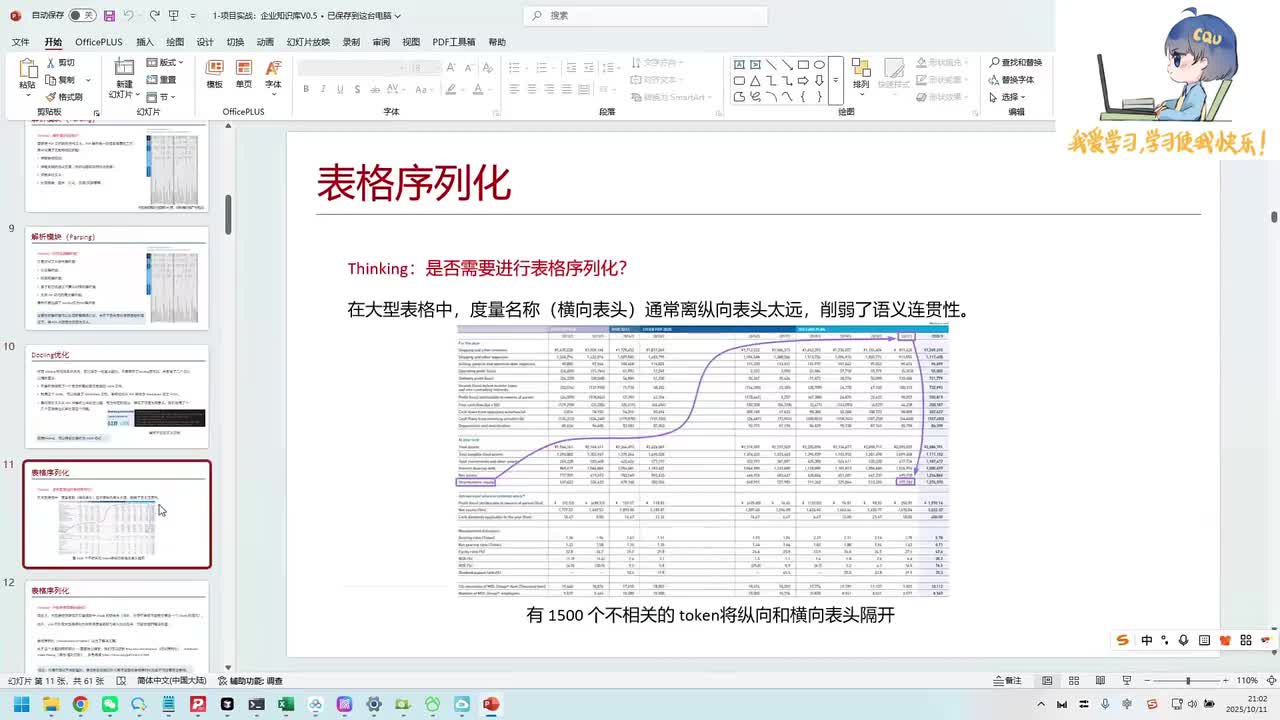The image size is (1280, 720).
Task: Toggle the AutoSave switch
Action: pos(82,16)
